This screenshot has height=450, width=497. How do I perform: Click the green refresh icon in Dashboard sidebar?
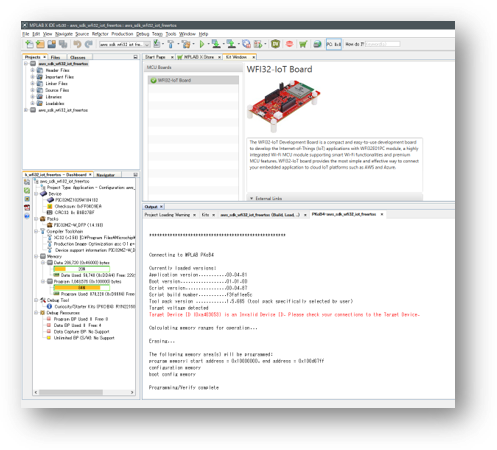click(x=27, y=190)
